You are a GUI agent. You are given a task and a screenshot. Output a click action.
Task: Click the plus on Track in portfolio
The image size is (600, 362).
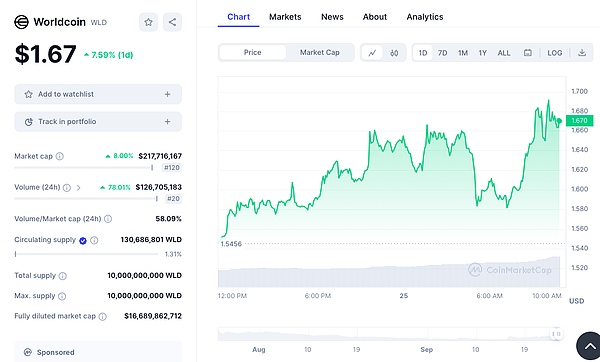click(167, 122)
